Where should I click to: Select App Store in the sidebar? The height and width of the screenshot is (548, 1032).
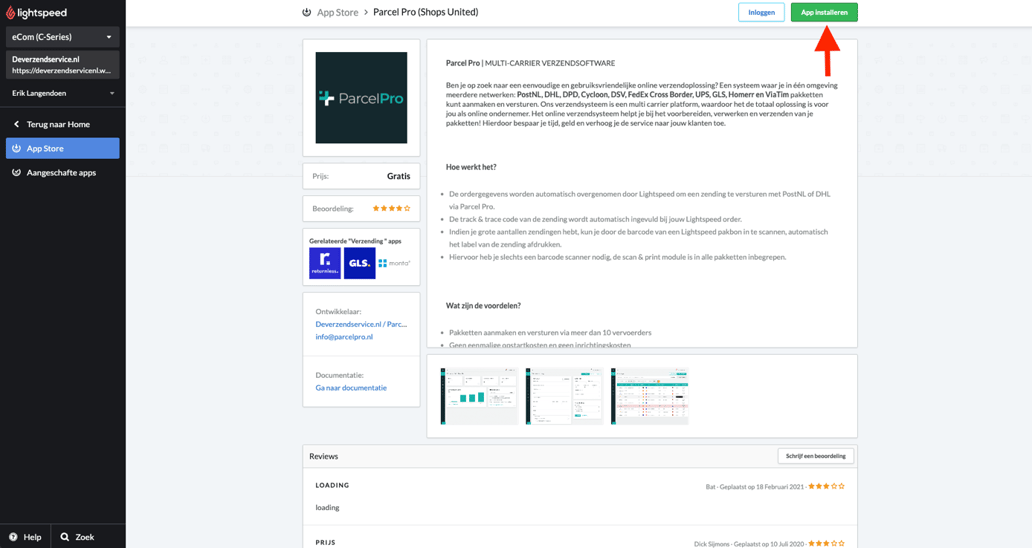[x=62, y=148]
